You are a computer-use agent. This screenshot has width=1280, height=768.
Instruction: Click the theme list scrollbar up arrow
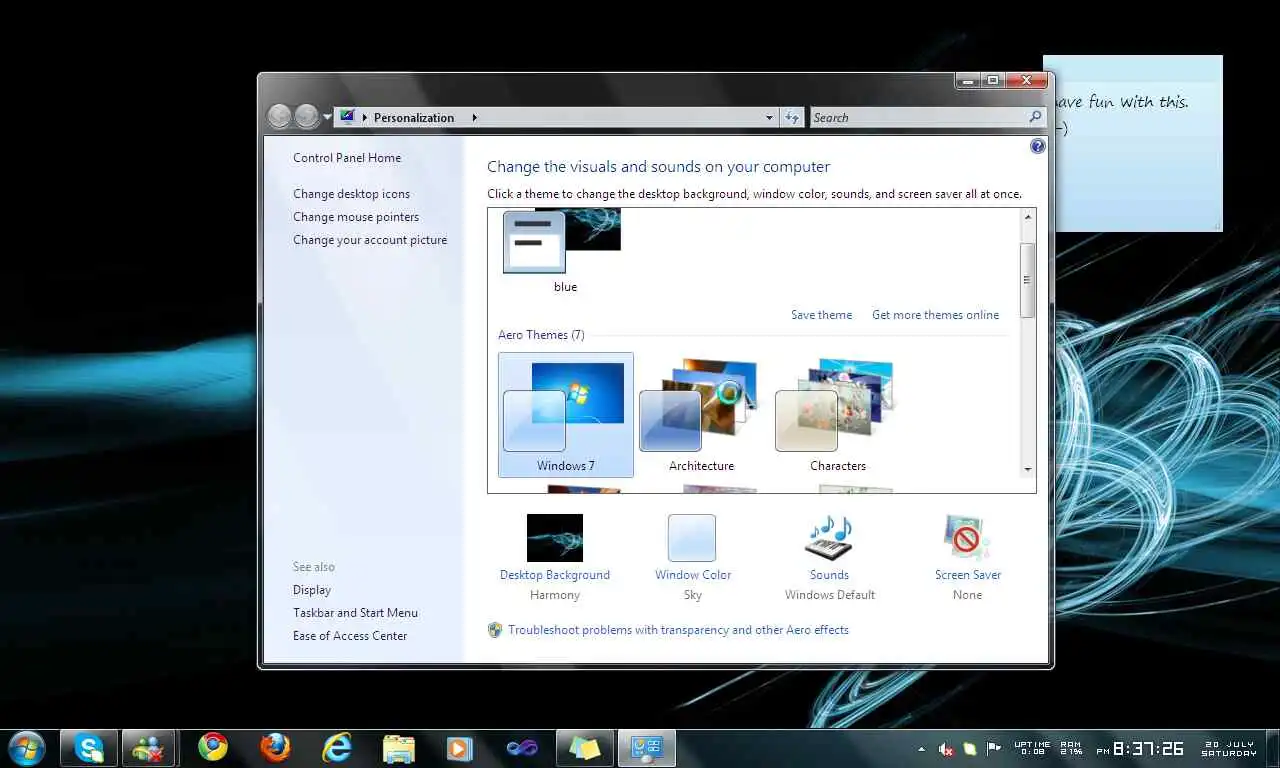pos(1027,218)
